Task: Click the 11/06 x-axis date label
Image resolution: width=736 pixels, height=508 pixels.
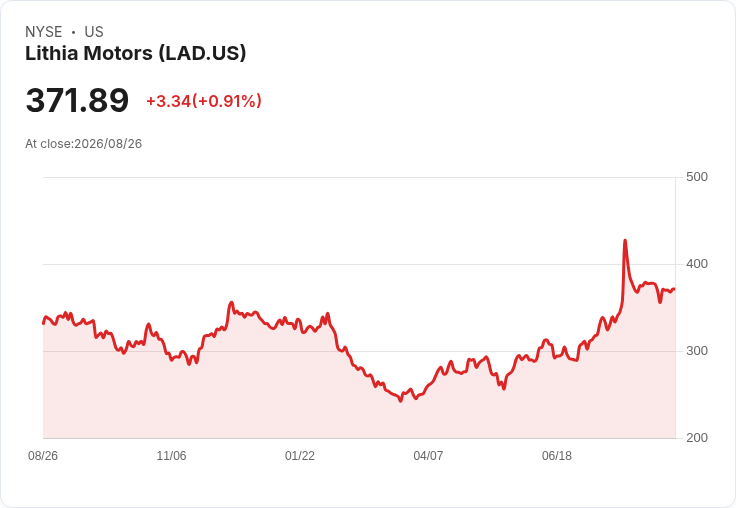Action: 171,455
